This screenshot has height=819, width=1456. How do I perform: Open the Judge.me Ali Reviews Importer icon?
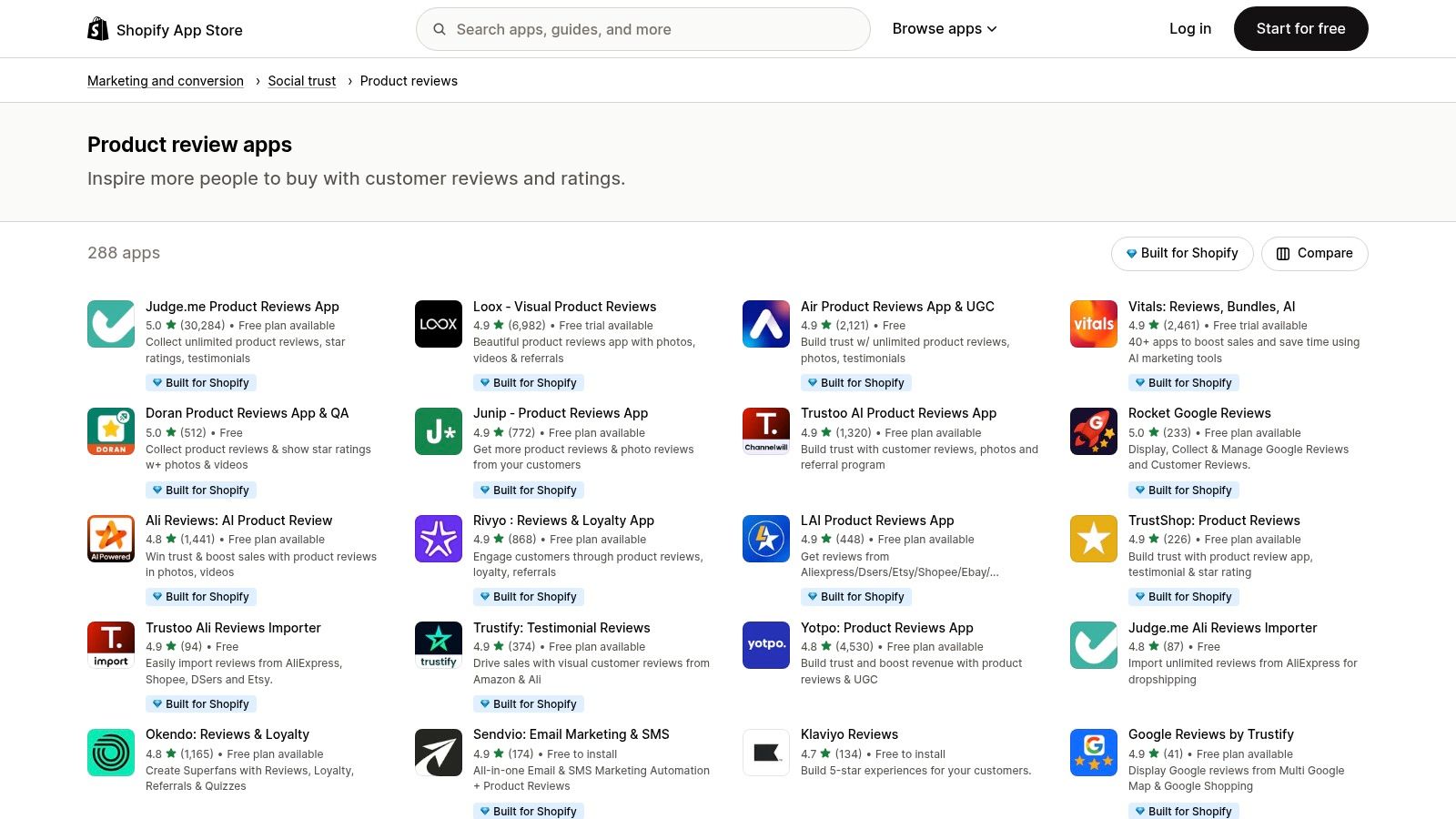point(1094,645)
